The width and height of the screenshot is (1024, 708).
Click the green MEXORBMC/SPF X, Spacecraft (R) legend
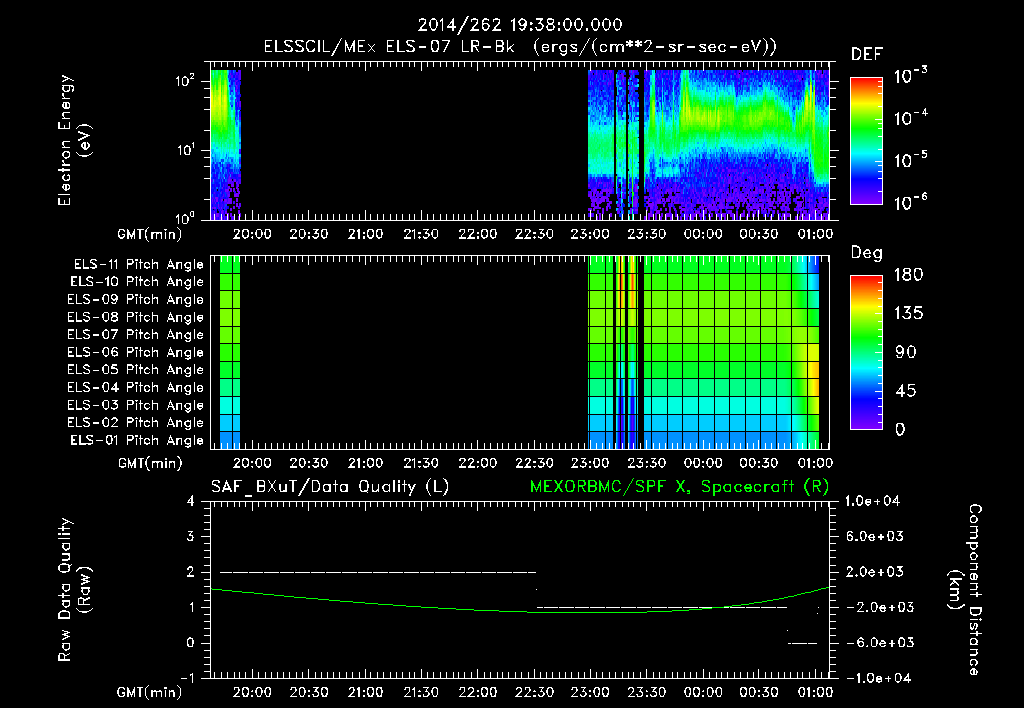pos(679,487)
